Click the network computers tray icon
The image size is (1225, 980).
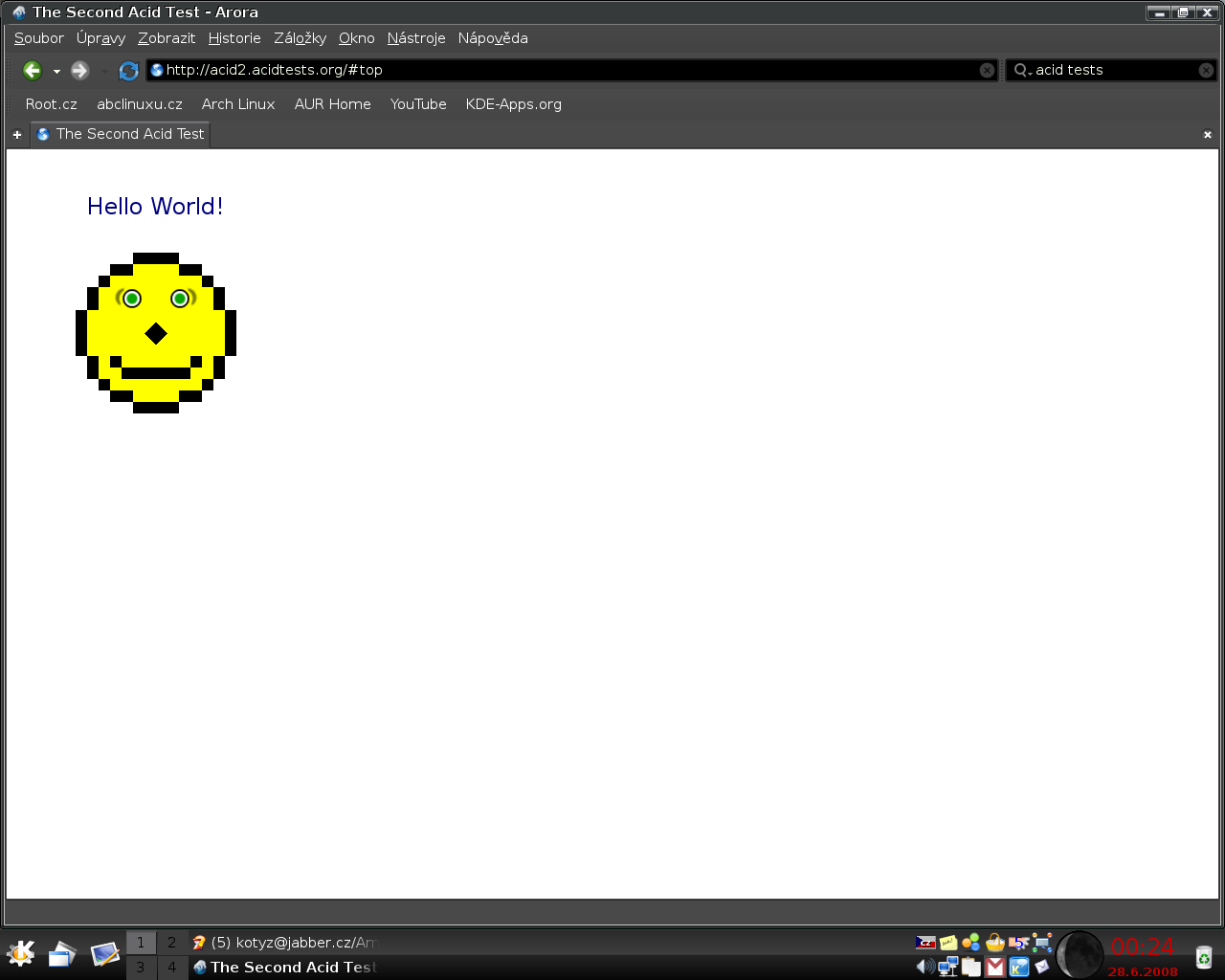pos(948,967)
